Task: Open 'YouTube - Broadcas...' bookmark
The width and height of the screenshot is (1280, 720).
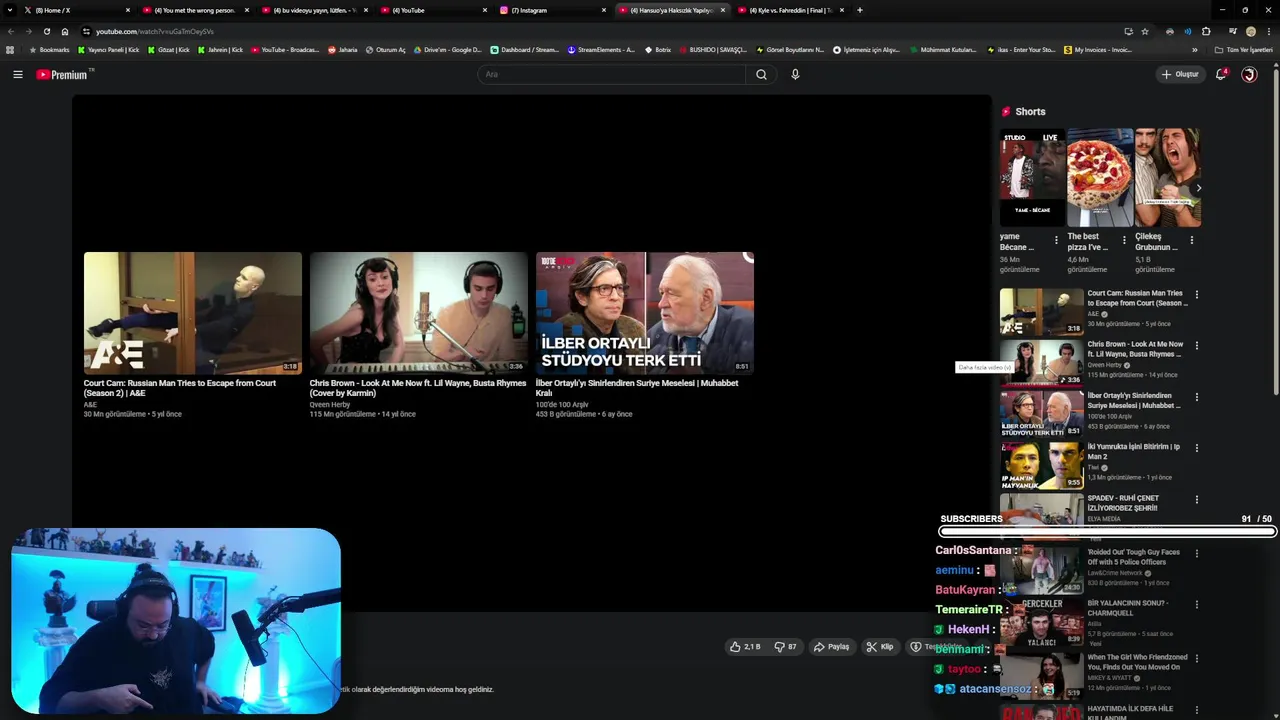Action: [285, 50]
